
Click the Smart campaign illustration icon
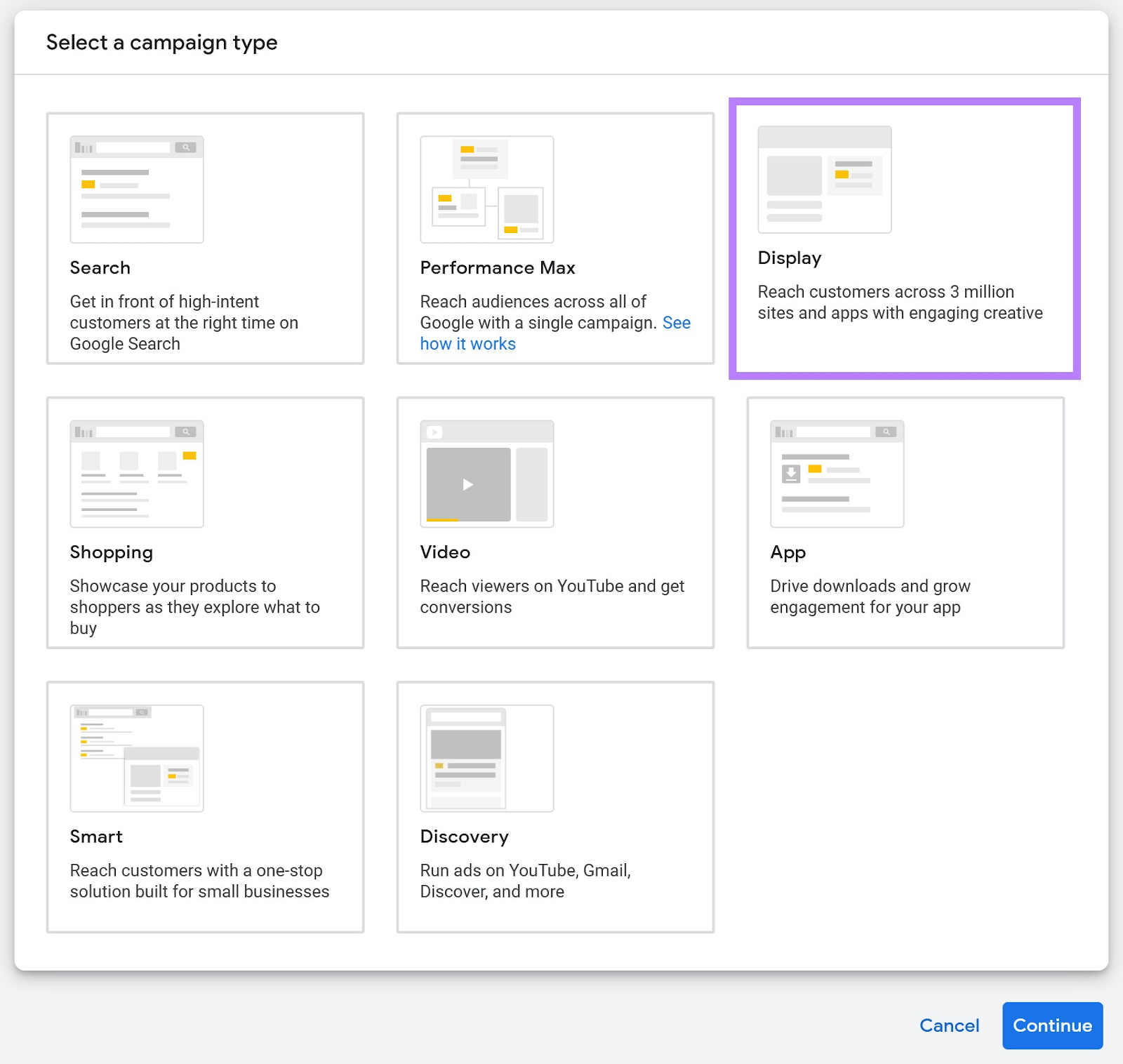137,758
